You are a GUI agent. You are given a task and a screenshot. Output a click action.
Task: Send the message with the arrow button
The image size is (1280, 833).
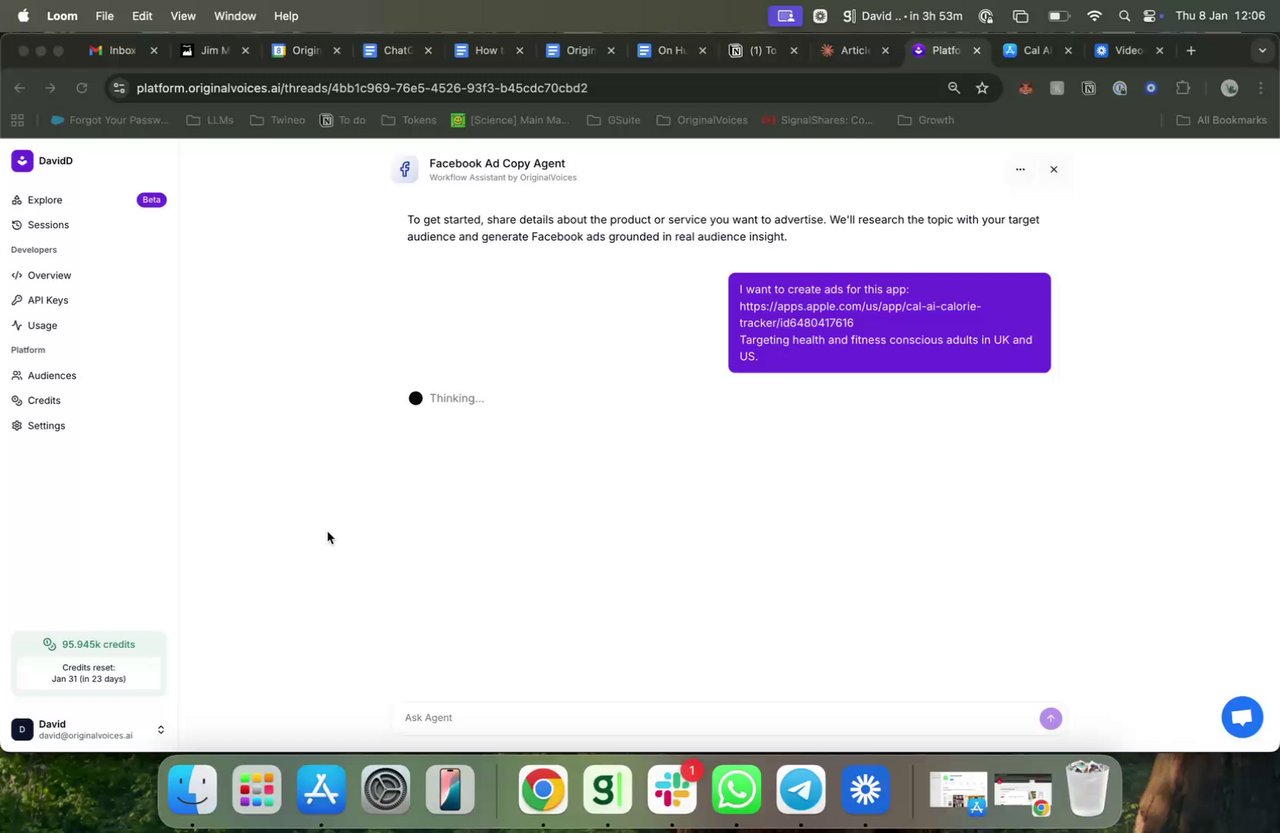click(1050, 718)
